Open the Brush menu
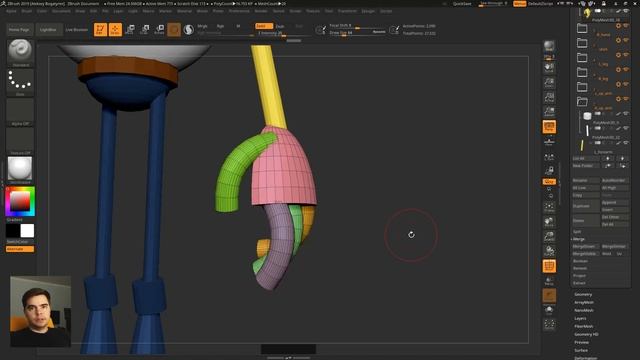640x360 pixels. pos(27,11)
